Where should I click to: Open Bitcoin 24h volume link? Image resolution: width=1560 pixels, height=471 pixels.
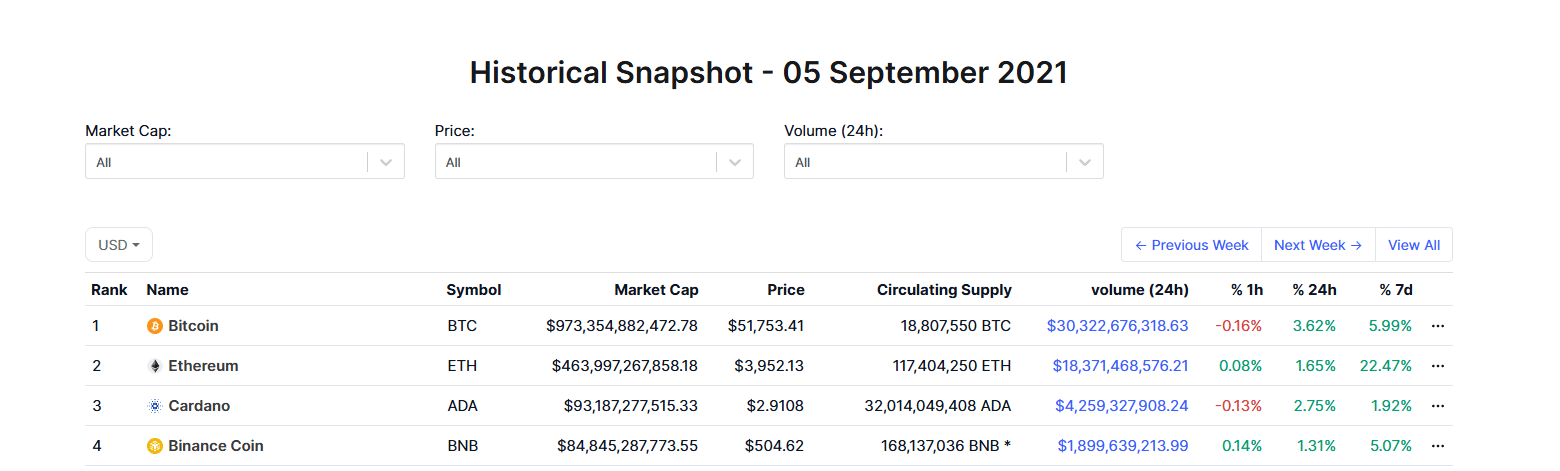[x=1117, y=326]
